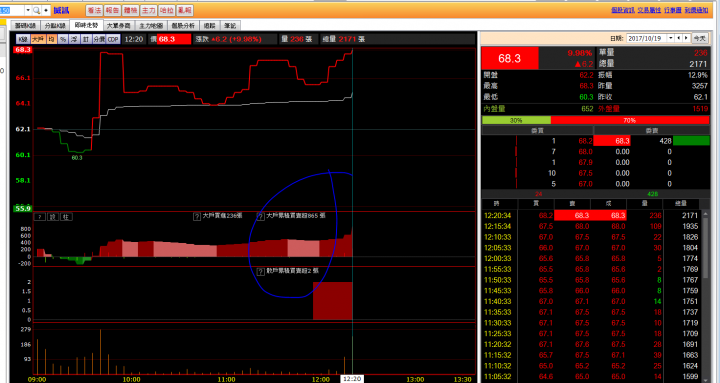720x383 pixels.
Task: Toggle the K線 chart option
Action: point(23,39)
